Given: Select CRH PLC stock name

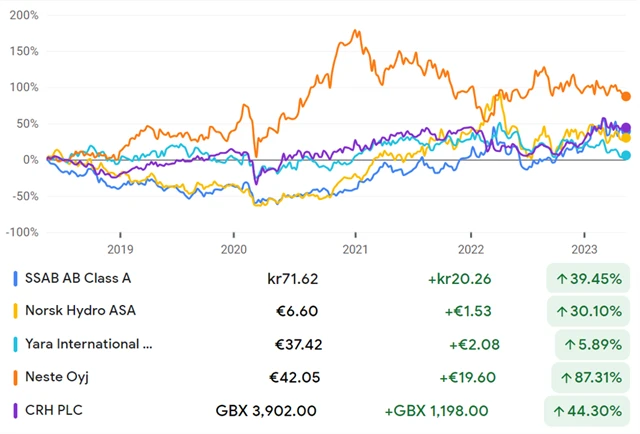Looking at the screenshot, I should pos(55,410).
